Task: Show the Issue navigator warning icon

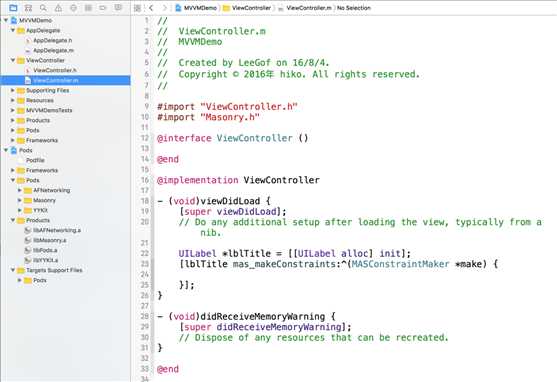Action: pyautogui.click(x=58, y=7)
